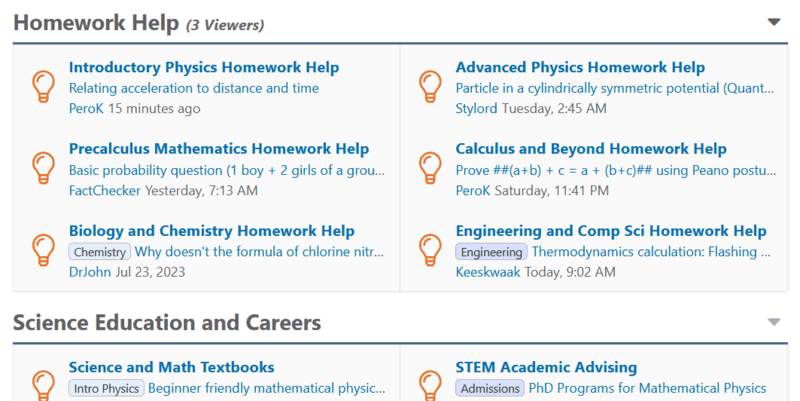Click the Engineering prefix tag

pos(491,252)
